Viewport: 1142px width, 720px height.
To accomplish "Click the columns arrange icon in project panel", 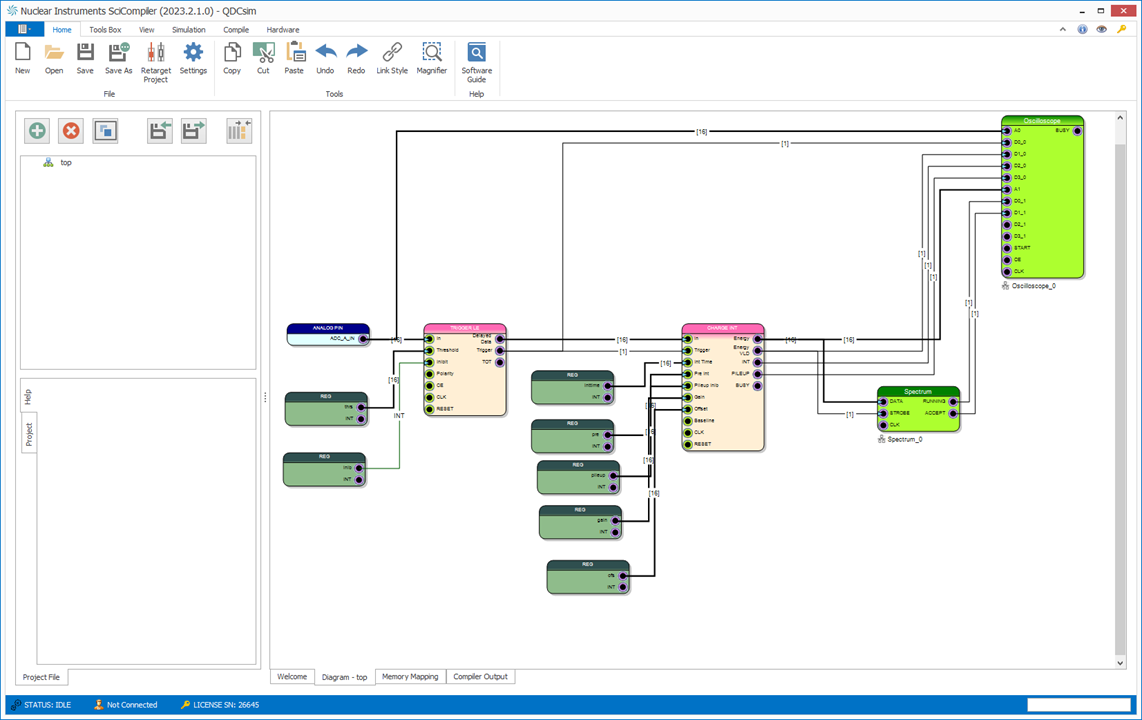I will pyautogui.click(x=239, y=131).
